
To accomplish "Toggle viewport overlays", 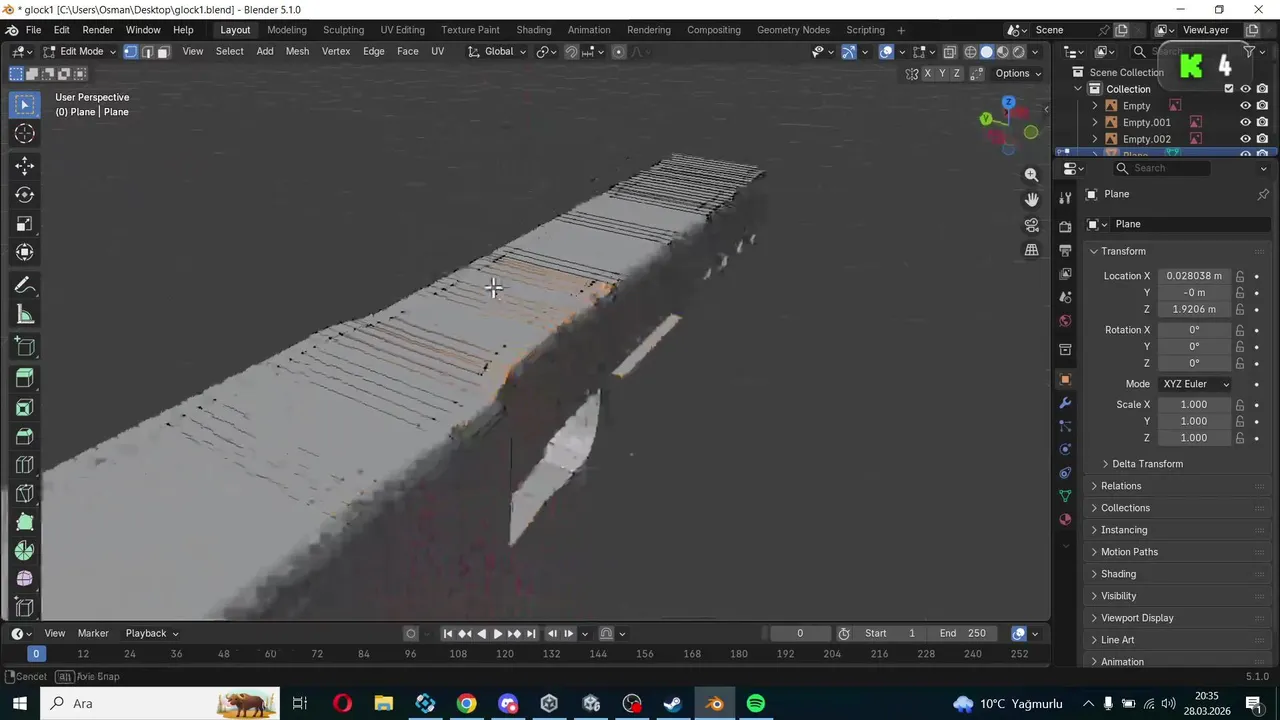I will 886,52.
